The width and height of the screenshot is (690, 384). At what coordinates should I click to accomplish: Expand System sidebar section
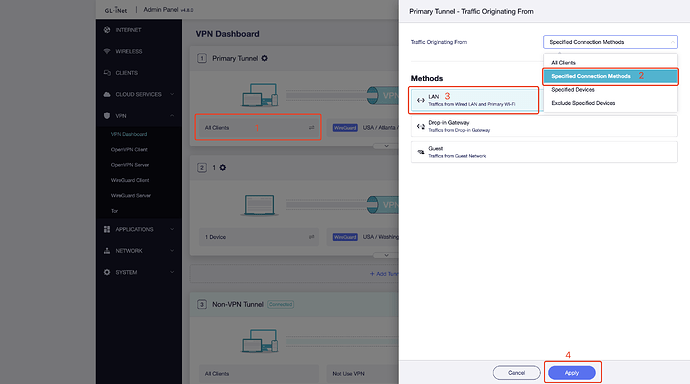(x=172, y=272)
